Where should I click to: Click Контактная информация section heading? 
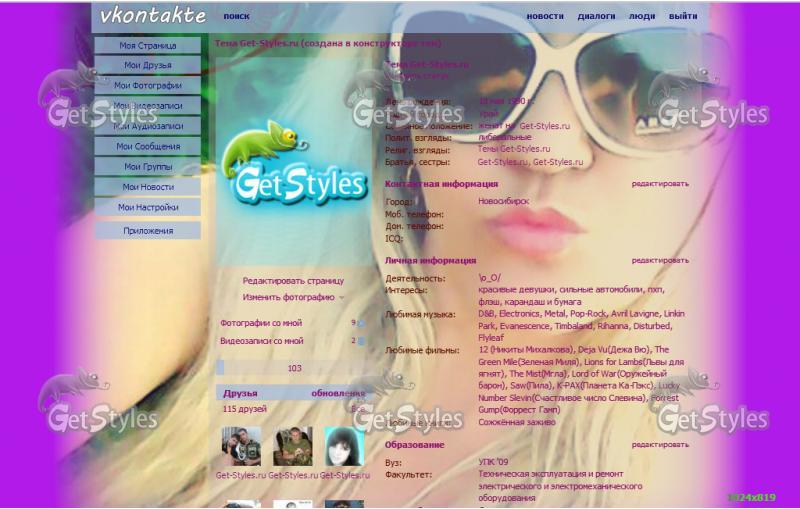point(441,184)
